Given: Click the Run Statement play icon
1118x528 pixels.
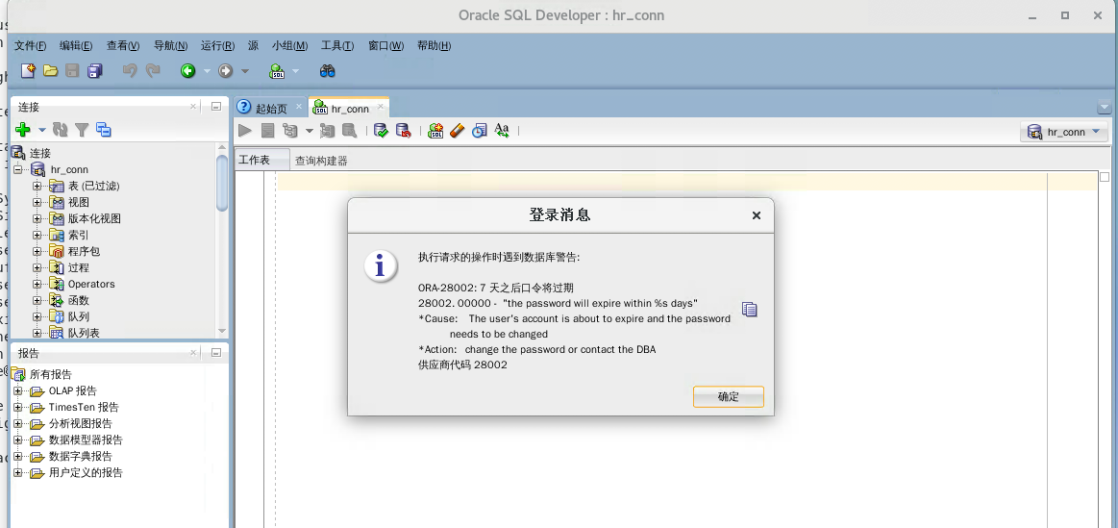Looking at the screenshot, I should pyautogui.click(x=245, y=130).
